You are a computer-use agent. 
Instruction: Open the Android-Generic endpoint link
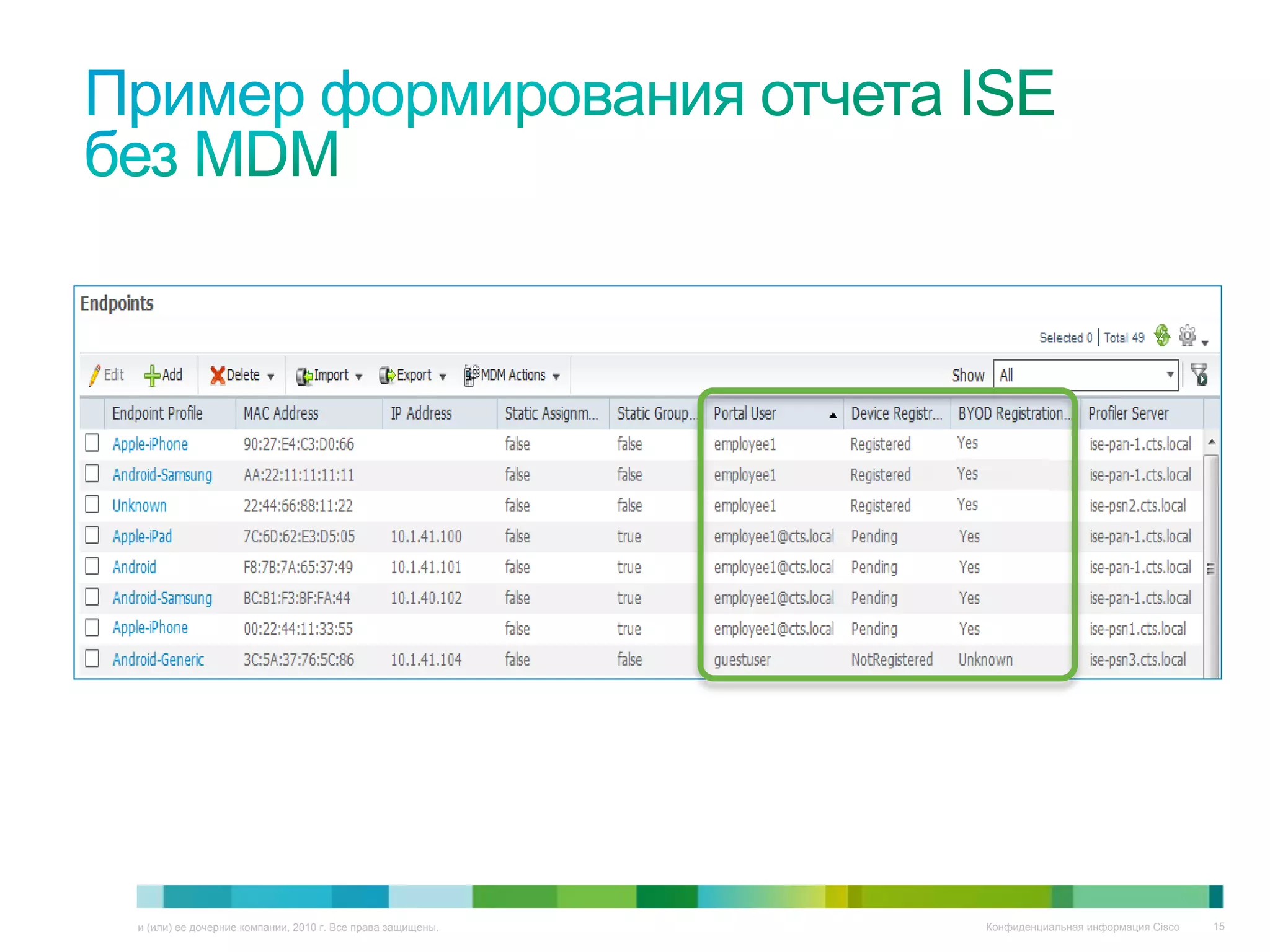pos(158,659)
